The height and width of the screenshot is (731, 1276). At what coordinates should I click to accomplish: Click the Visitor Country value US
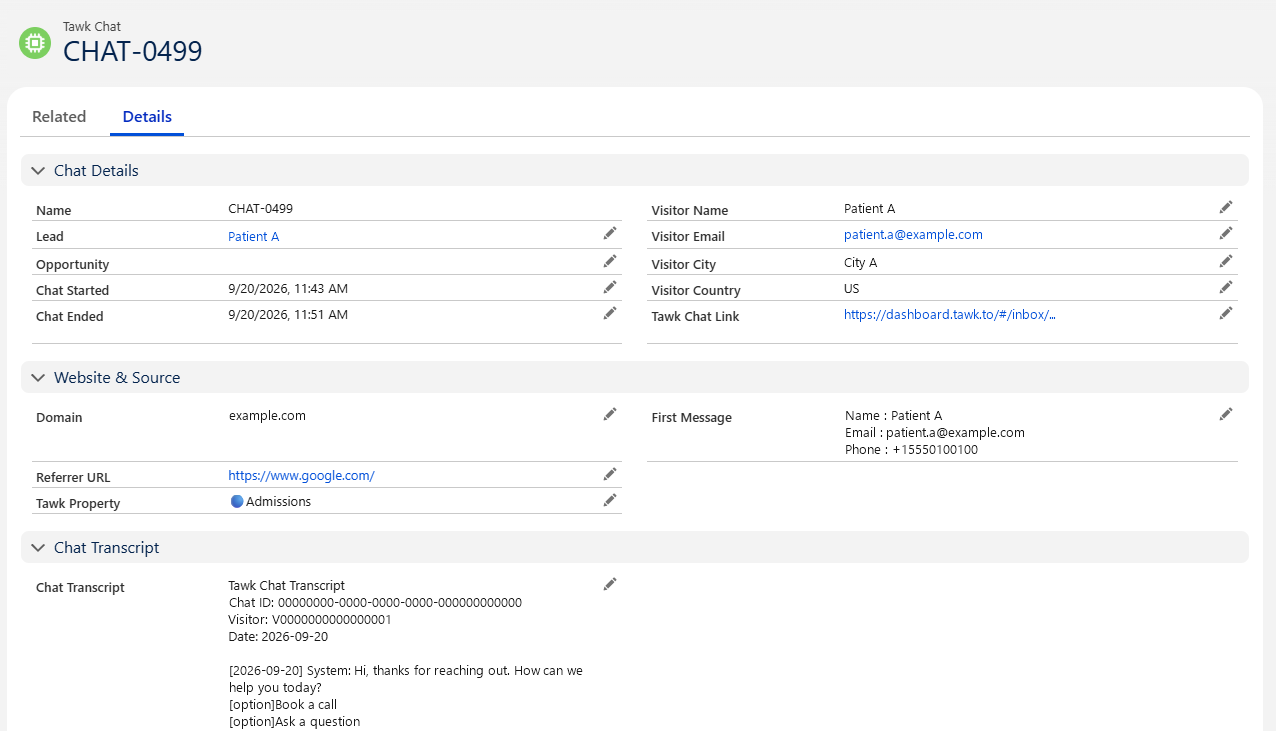coord(852,289)
